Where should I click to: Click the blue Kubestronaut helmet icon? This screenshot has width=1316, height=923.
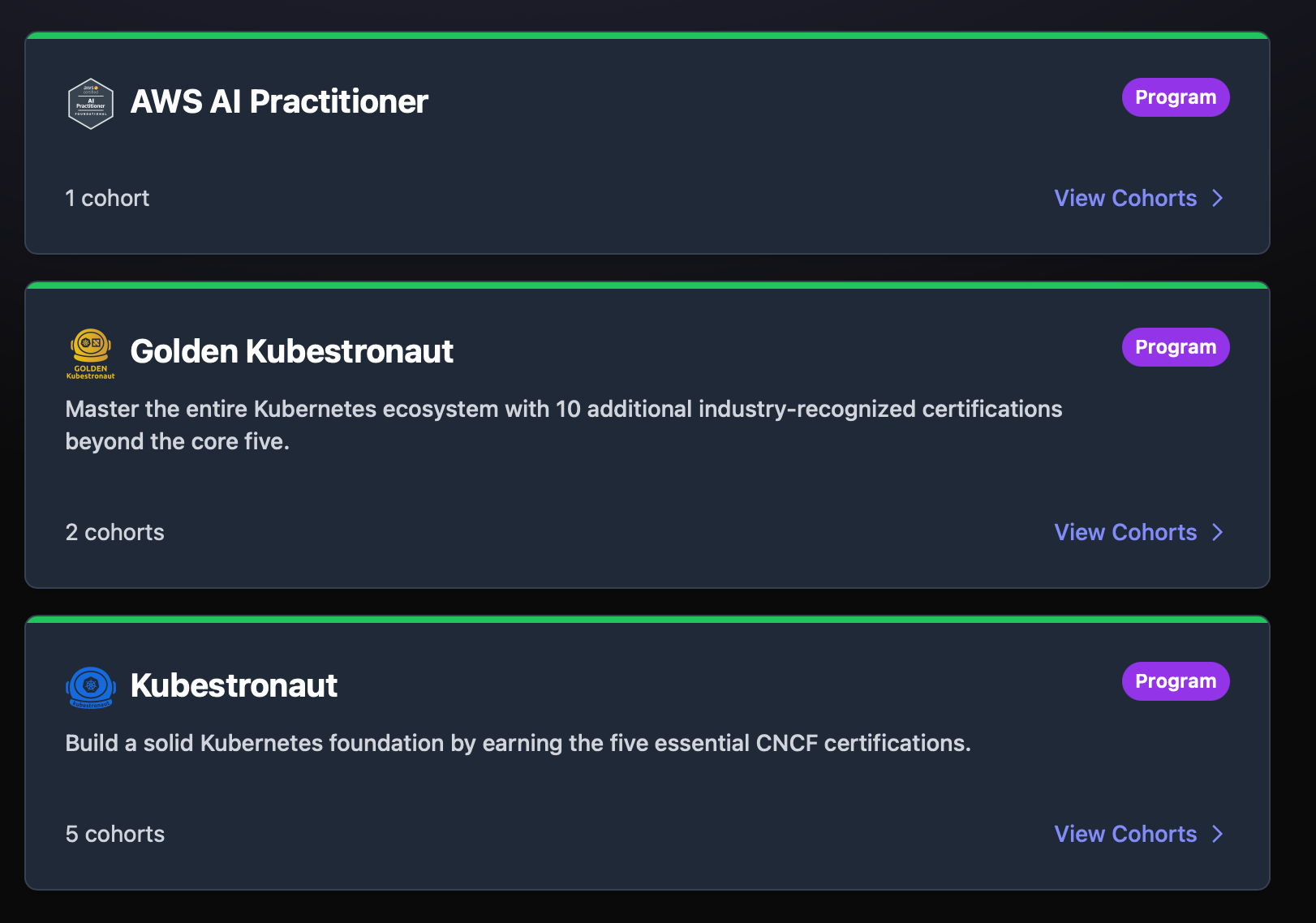click(90, 687)
